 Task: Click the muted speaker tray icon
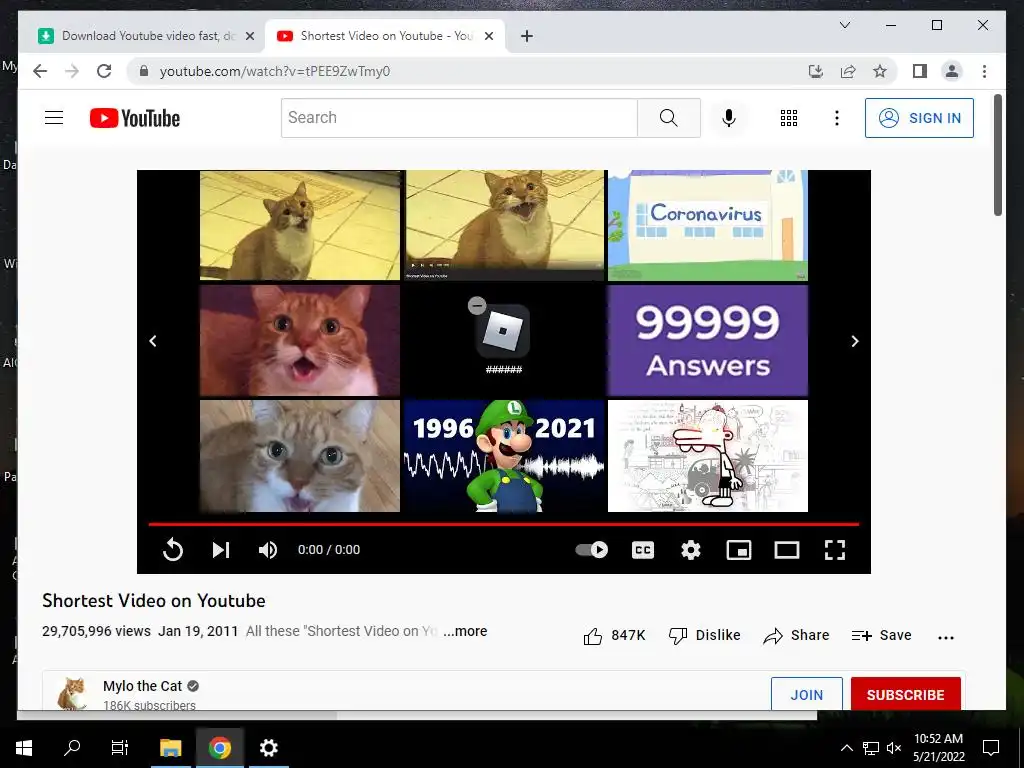[894, 748]
